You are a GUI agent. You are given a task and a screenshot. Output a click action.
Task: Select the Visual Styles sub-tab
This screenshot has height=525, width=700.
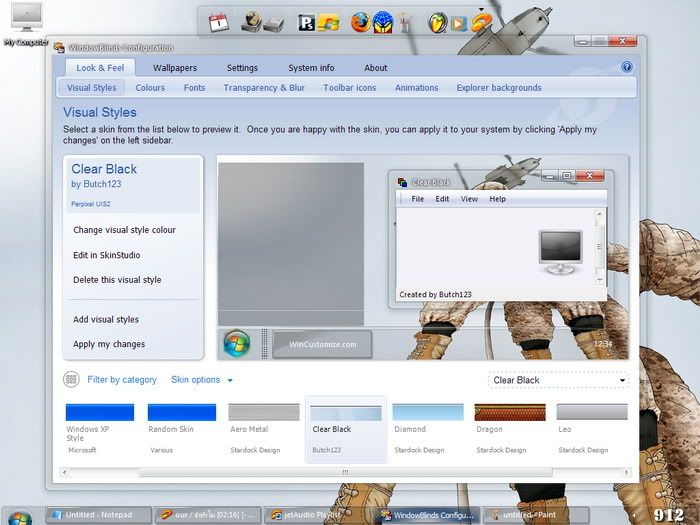(x=92, y=88)
